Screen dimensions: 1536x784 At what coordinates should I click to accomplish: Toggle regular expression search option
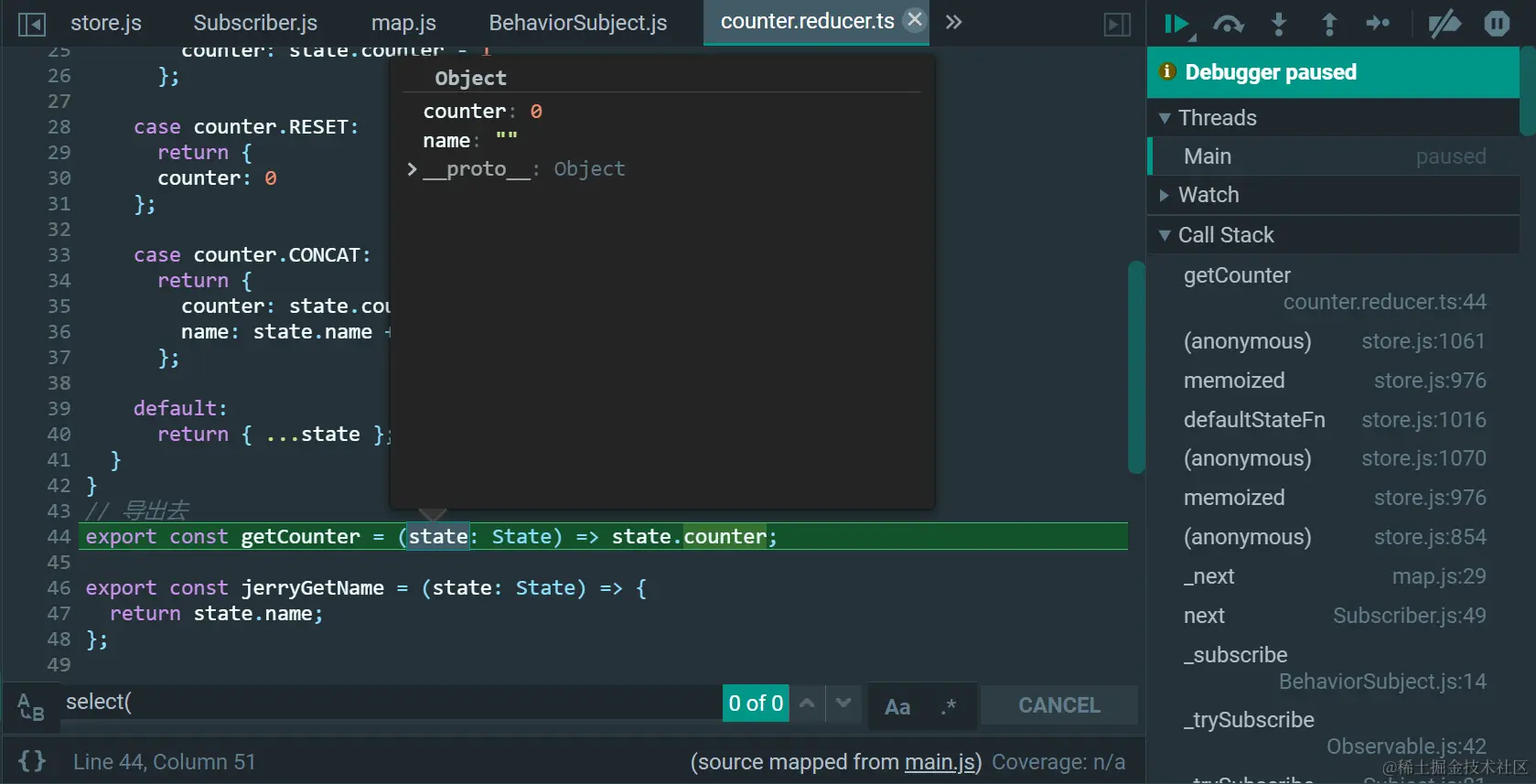coord(949,705)
